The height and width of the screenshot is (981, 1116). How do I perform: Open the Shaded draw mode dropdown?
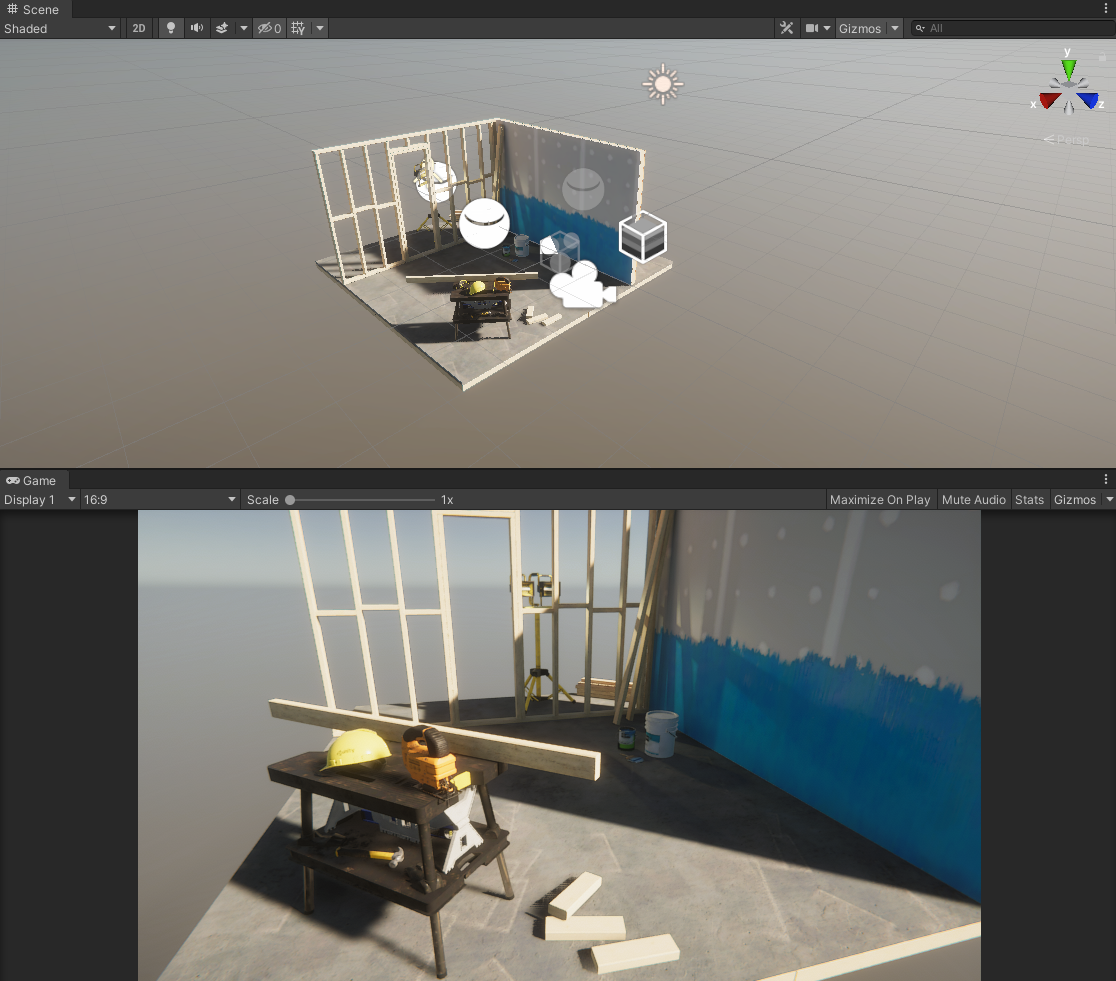click(60, 28)
